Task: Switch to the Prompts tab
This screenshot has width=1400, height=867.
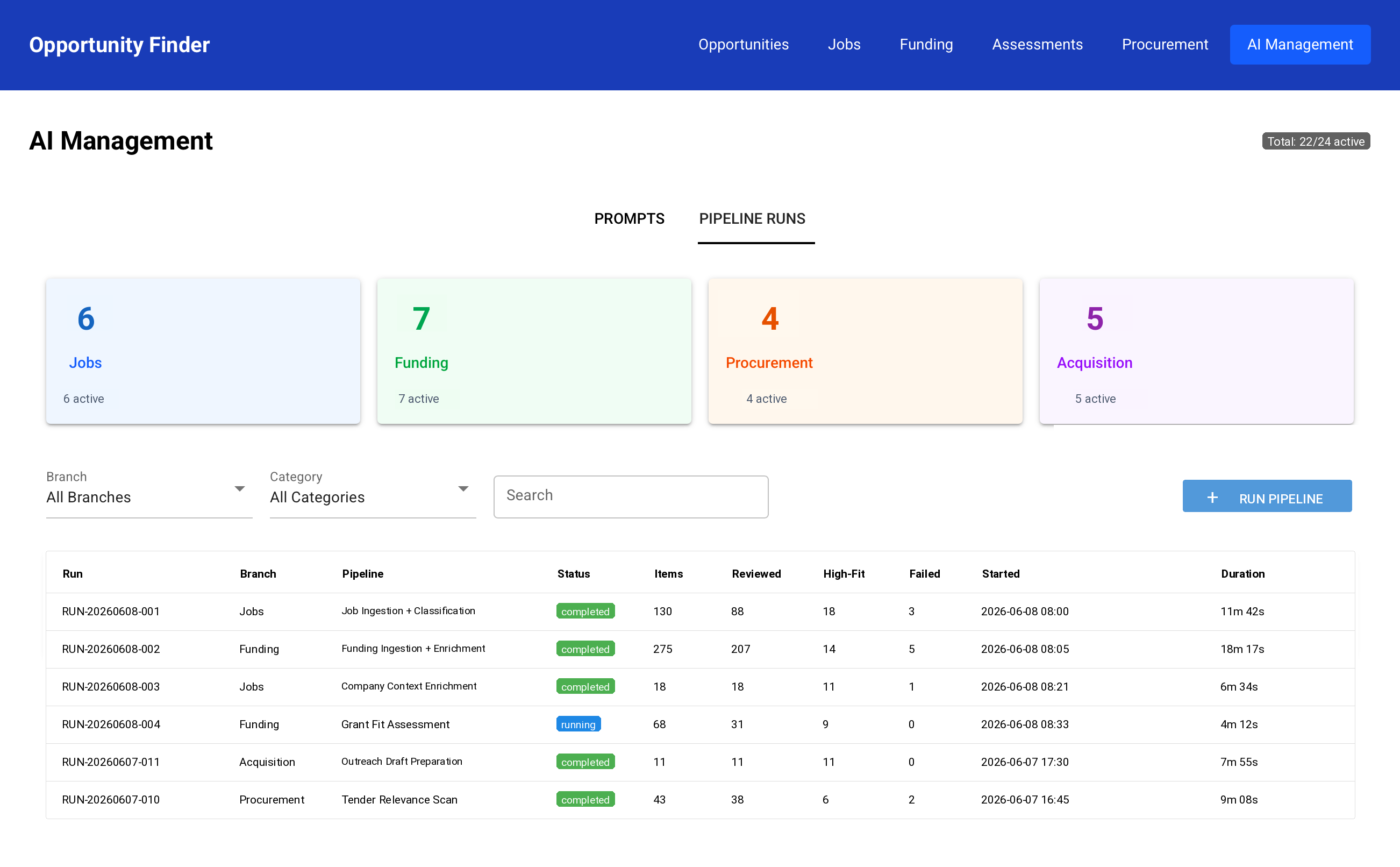Action: tap(629, 218)
